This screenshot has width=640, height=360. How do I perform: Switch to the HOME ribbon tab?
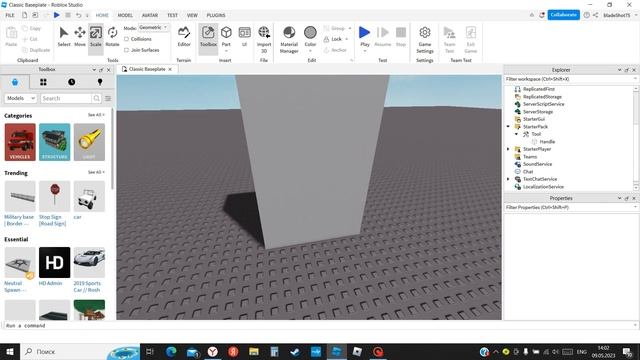102,15
